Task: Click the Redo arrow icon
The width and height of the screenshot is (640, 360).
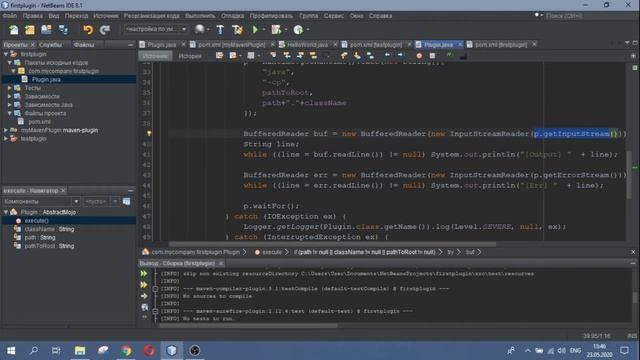Action: tap(105, 30)
